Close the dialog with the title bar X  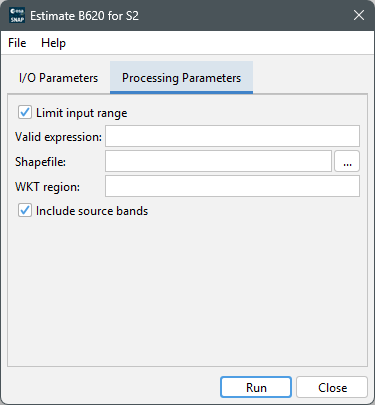359,15
